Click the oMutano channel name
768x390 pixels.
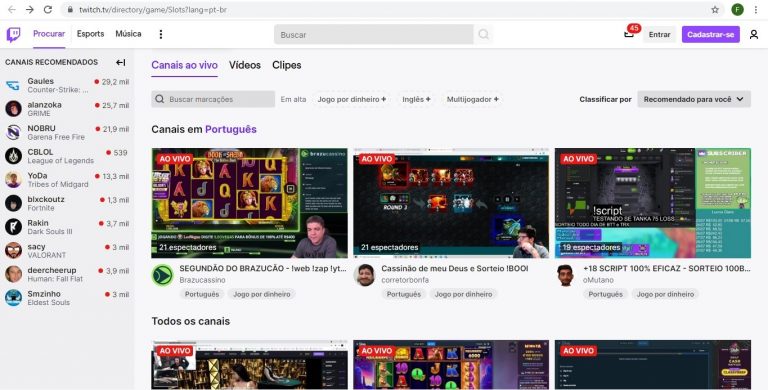(598, 280)
